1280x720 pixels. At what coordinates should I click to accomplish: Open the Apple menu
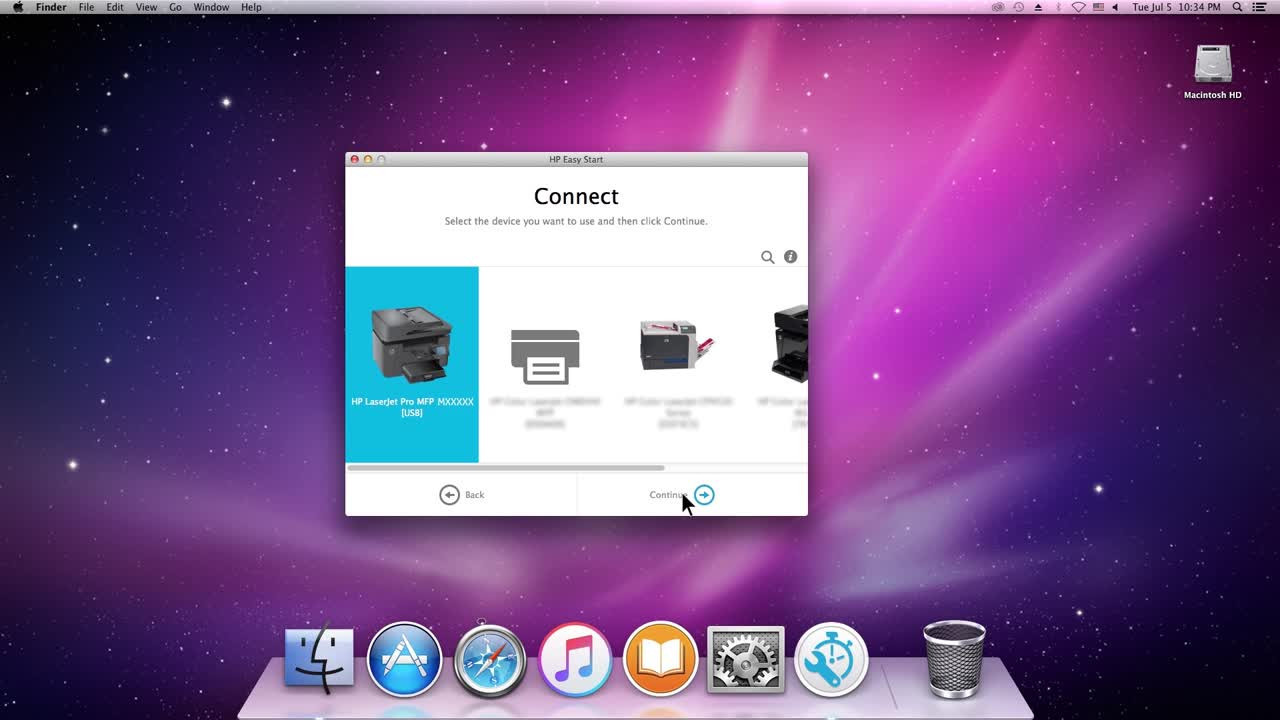[x=17, y=7]
